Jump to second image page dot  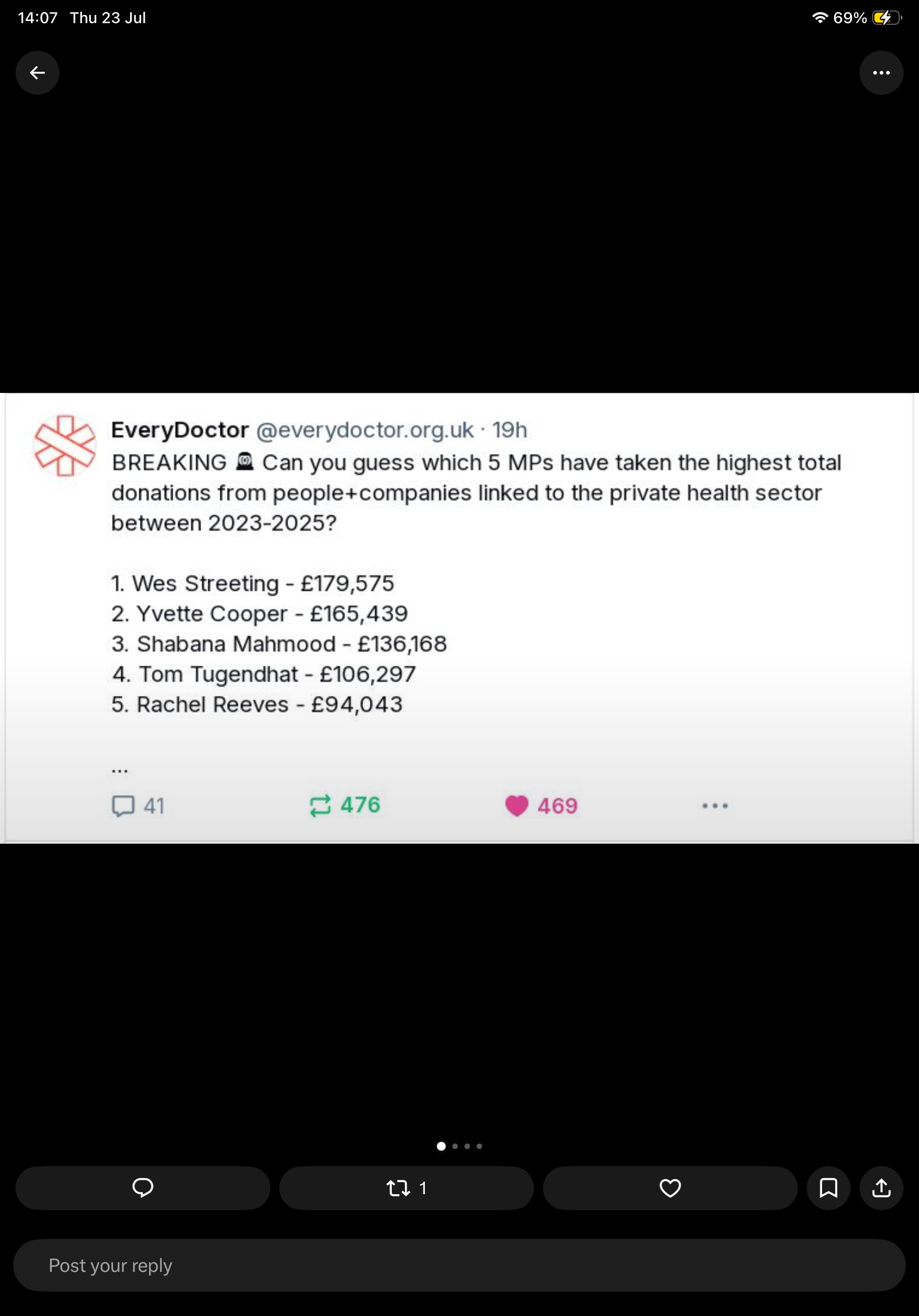455,1146
